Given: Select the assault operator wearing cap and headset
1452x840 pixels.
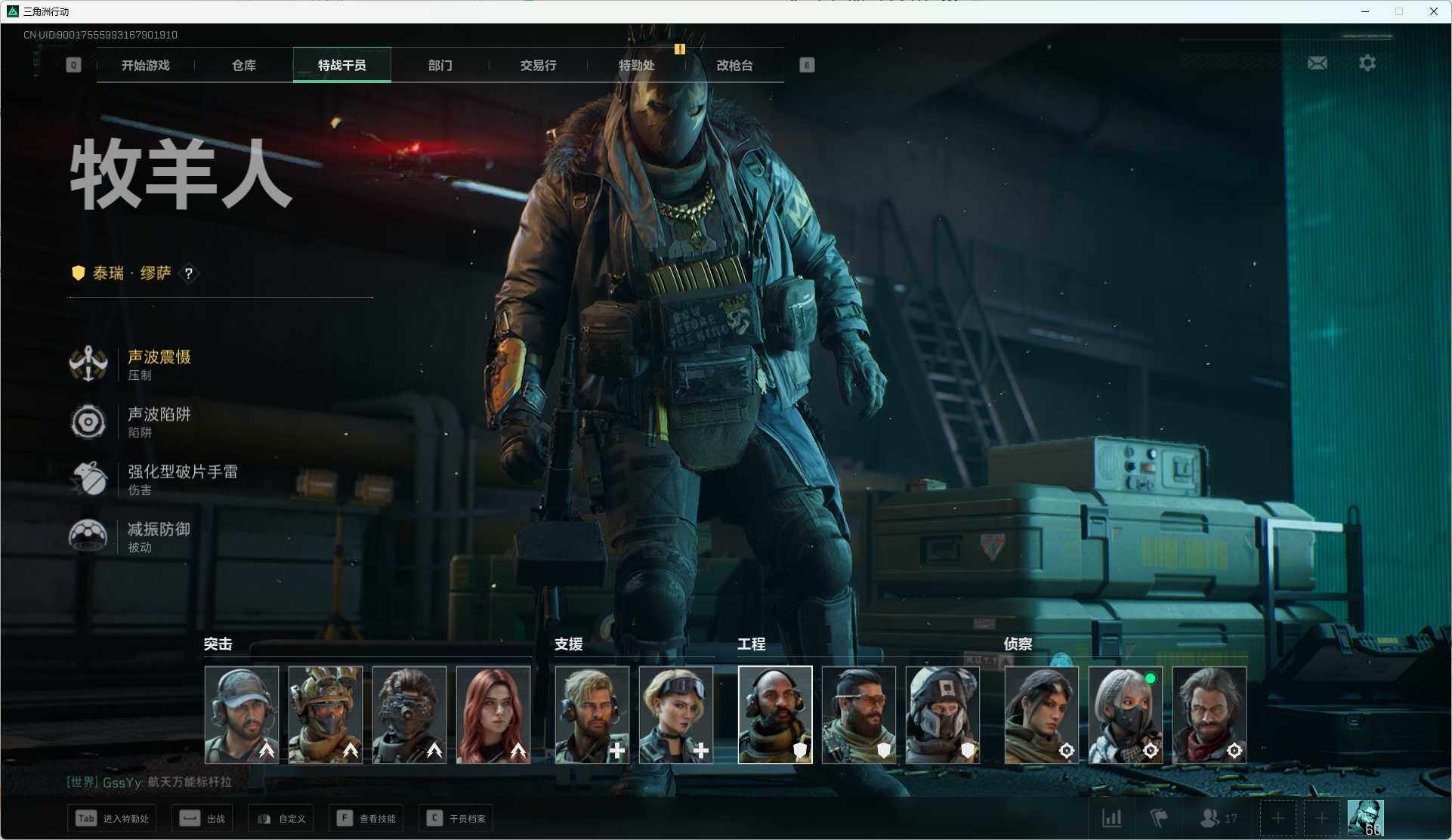Looking at the screenshot, I should point(242,715).
